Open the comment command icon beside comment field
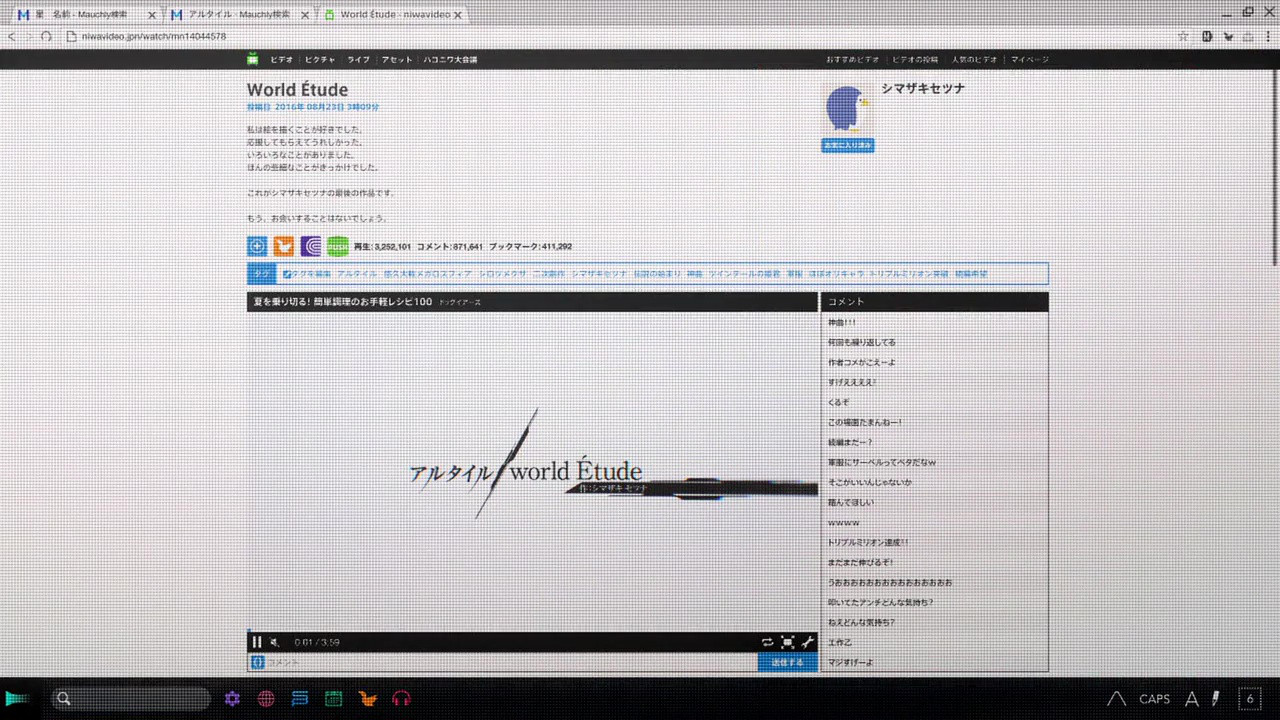The height and width of the screenshot is (720, 1280). point(257,662)
